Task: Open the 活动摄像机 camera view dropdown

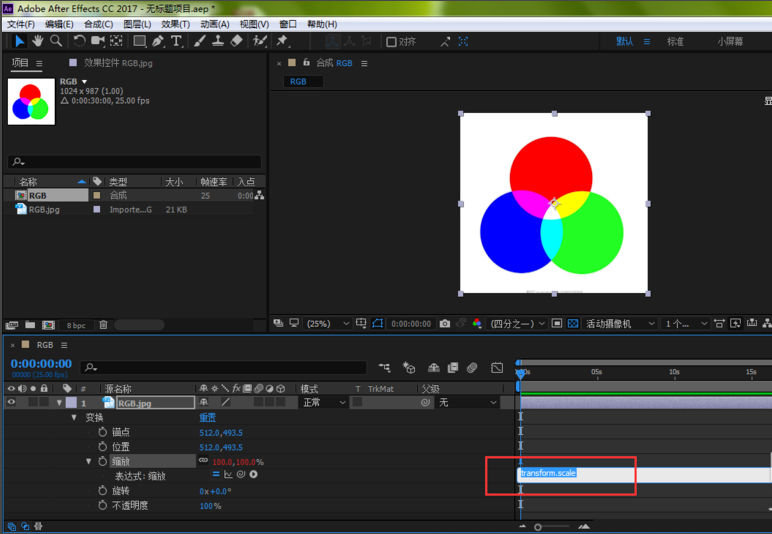Action: pos(620,324)
